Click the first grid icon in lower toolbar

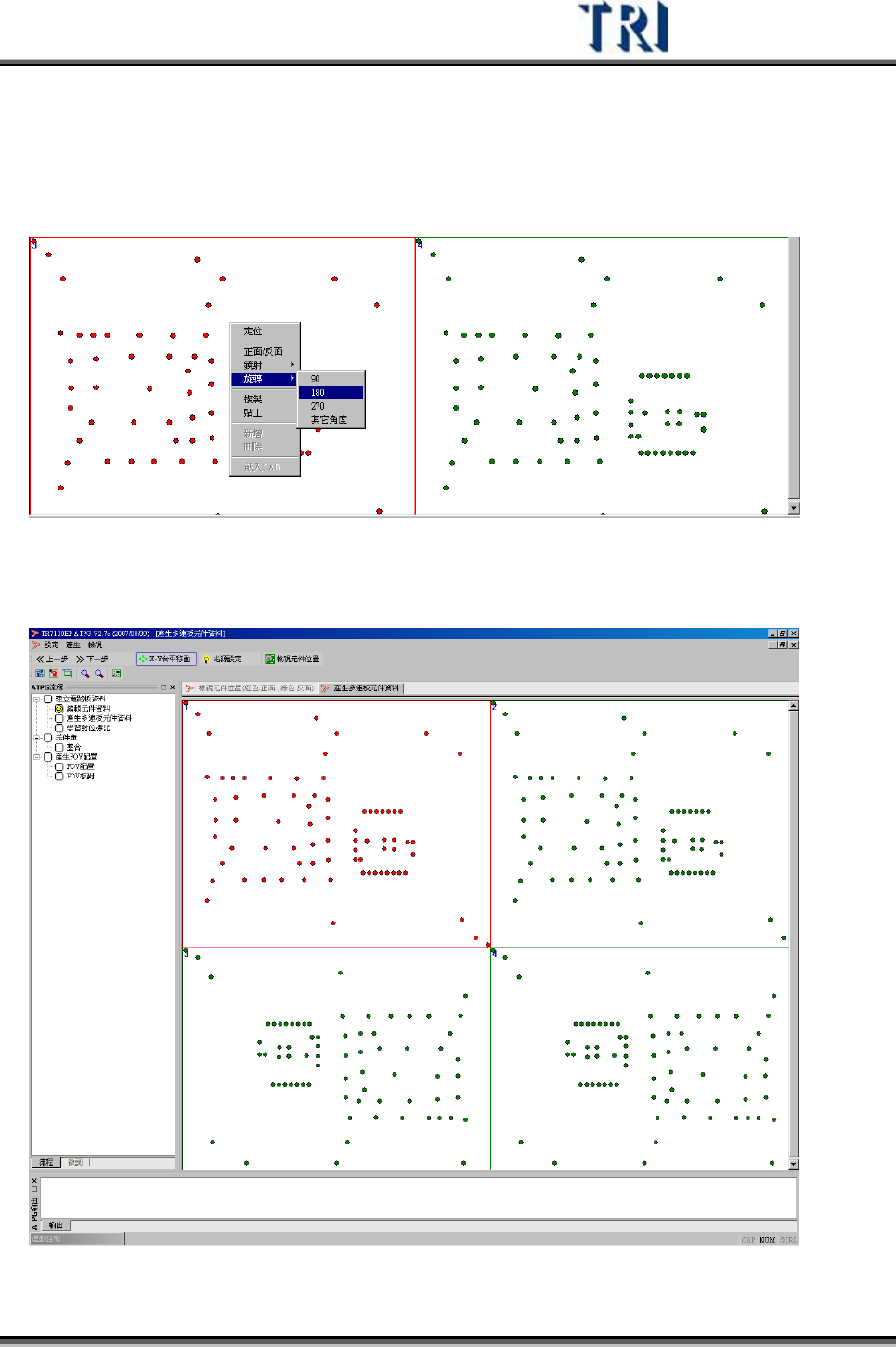click(x=40, y=673)
